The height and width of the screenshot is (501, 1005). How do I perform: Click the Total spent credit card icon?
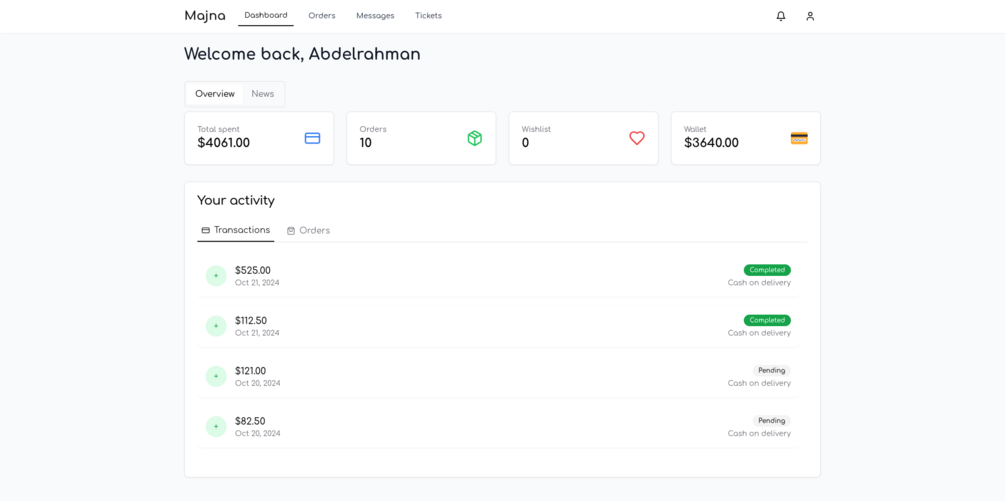pos(312,138)
